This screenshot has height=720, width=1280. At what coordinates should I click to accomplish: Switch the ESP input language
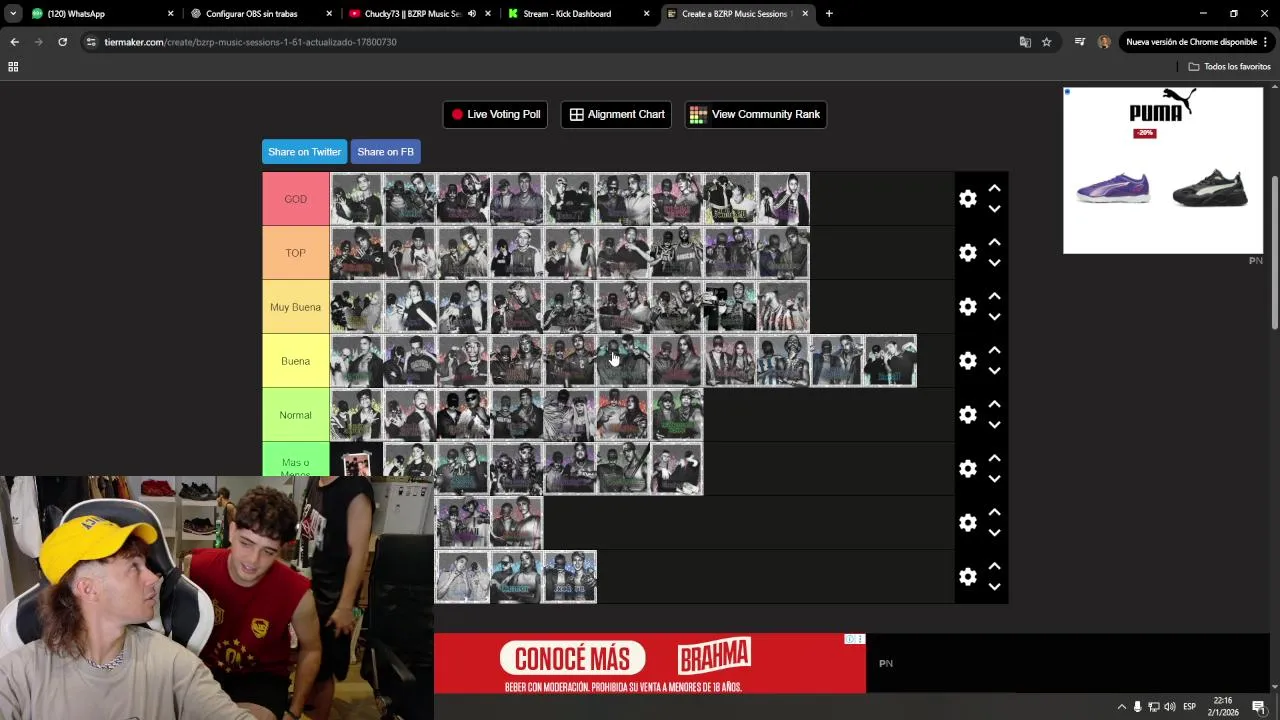point(1190,707)
